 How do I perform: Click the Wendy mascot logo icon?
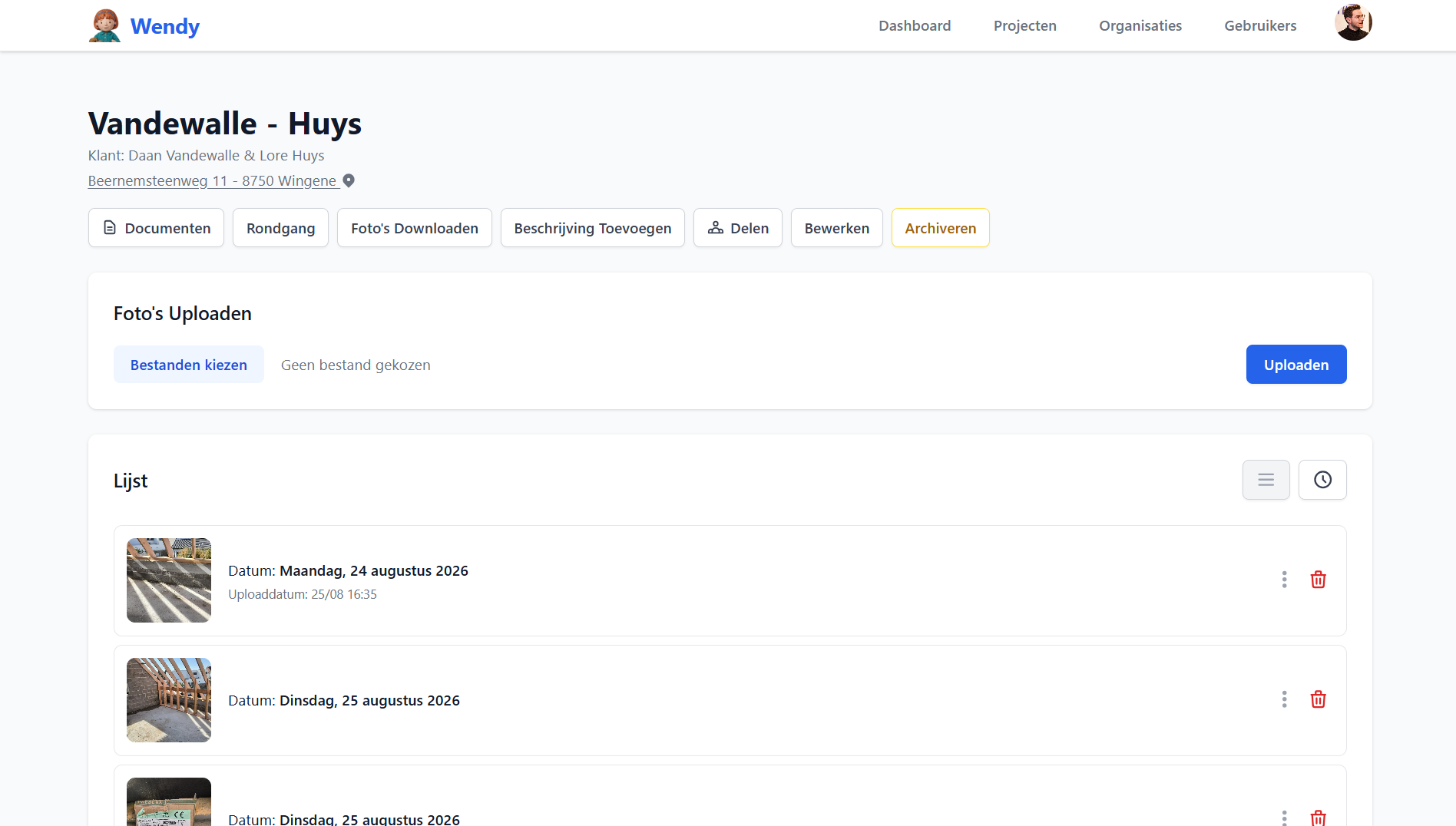point(104,25)
